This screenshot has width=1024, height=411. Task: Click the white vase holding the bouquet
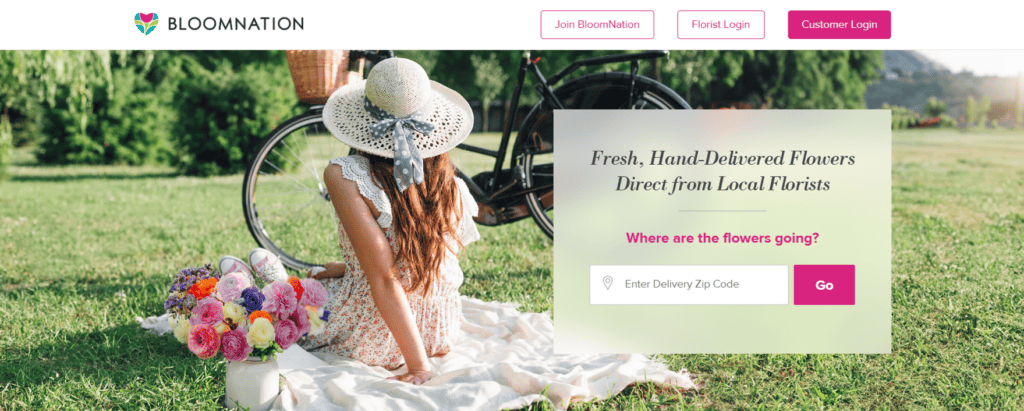pyautogui.click(x=252, y=383)
